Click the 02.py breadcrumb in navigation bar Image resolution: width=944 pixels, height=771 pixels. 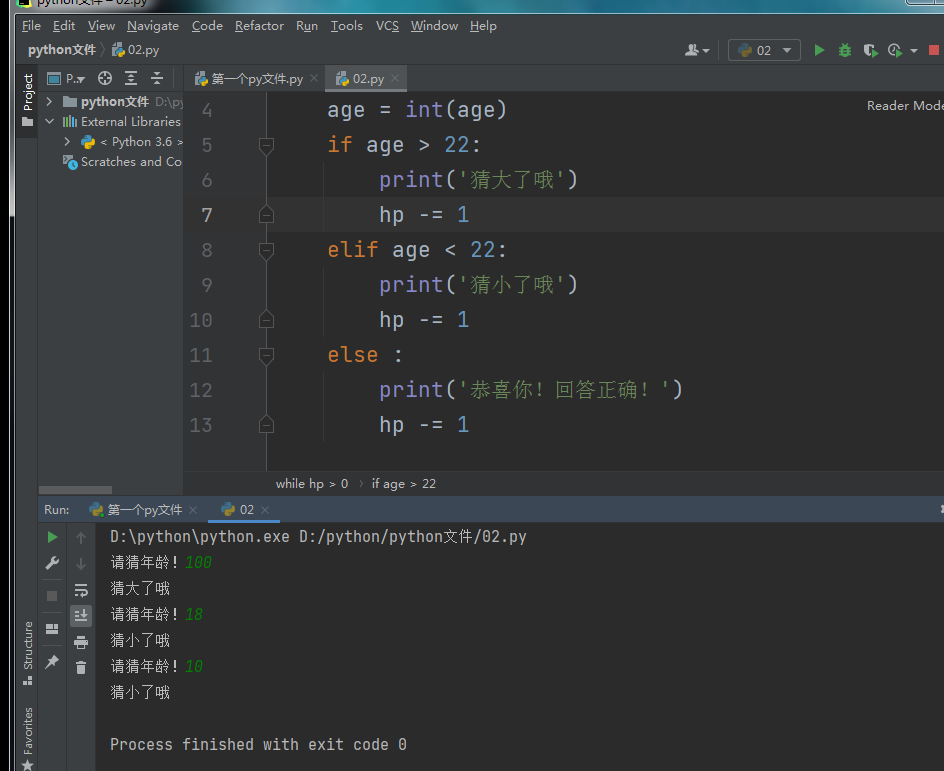(x=135, y=50)
